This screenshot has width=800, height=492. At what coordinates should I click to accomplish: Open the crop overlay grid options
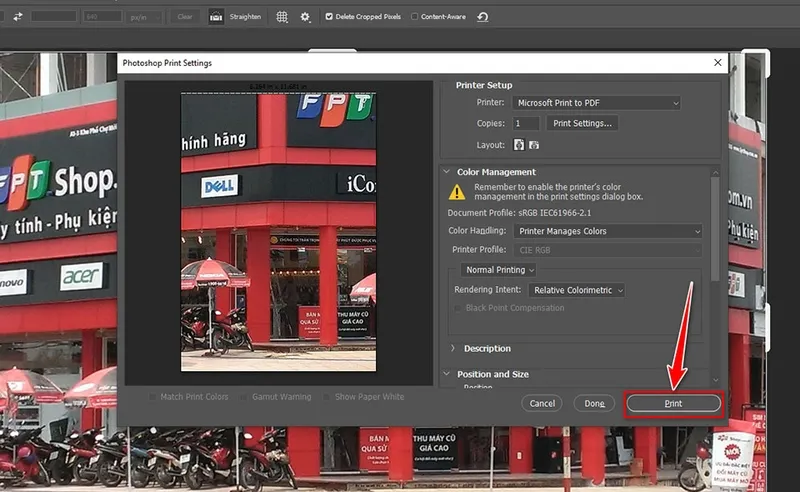282,17
